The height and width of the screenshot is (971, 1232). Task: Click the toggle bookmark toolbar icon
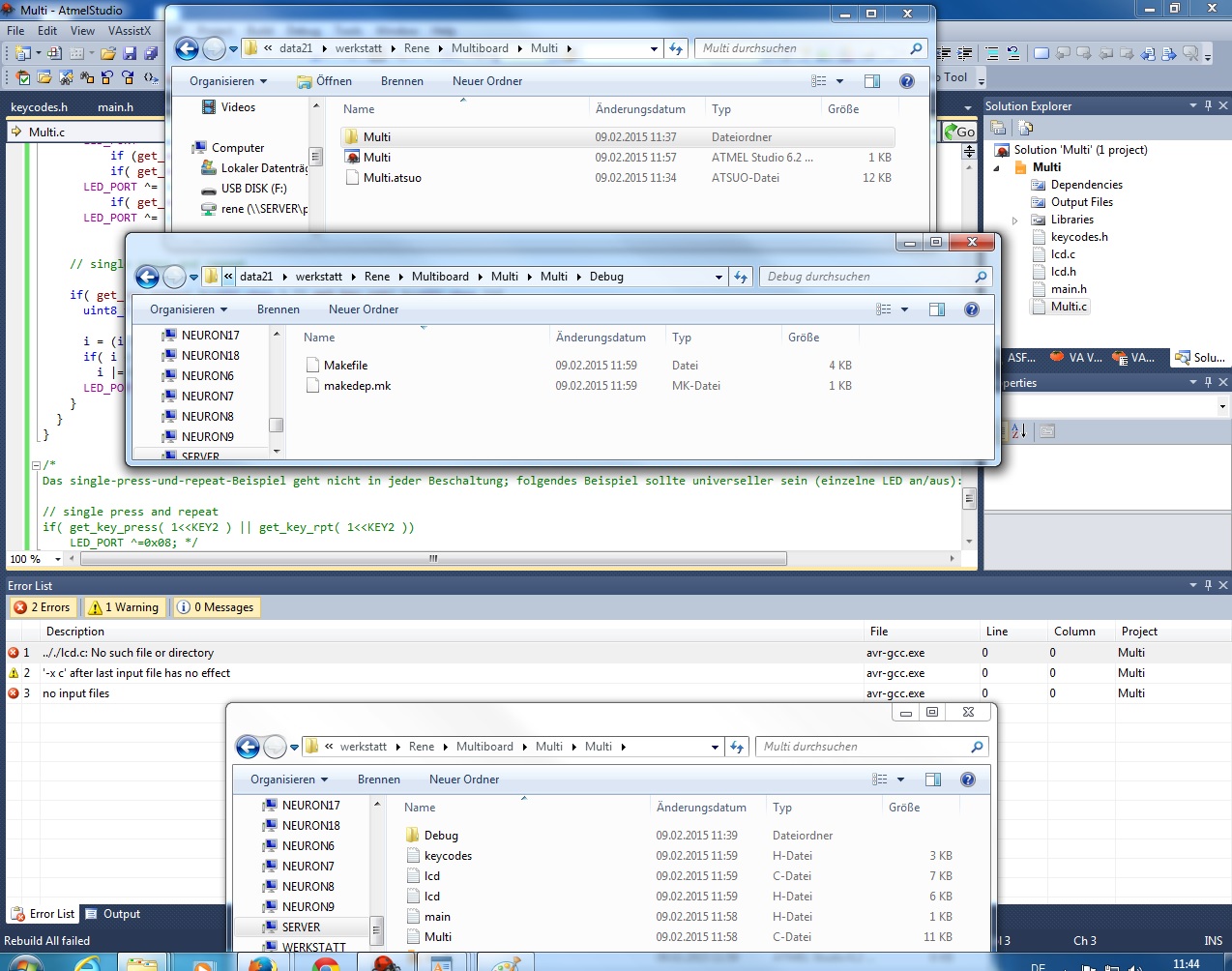pos(1041,53)
